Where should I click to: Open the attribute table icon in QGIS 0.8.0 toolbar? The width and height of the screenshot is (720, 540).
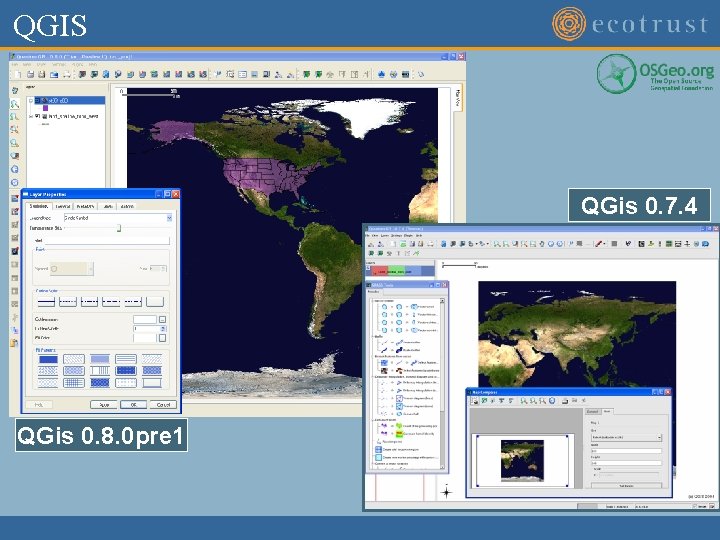tap(242, 74)
